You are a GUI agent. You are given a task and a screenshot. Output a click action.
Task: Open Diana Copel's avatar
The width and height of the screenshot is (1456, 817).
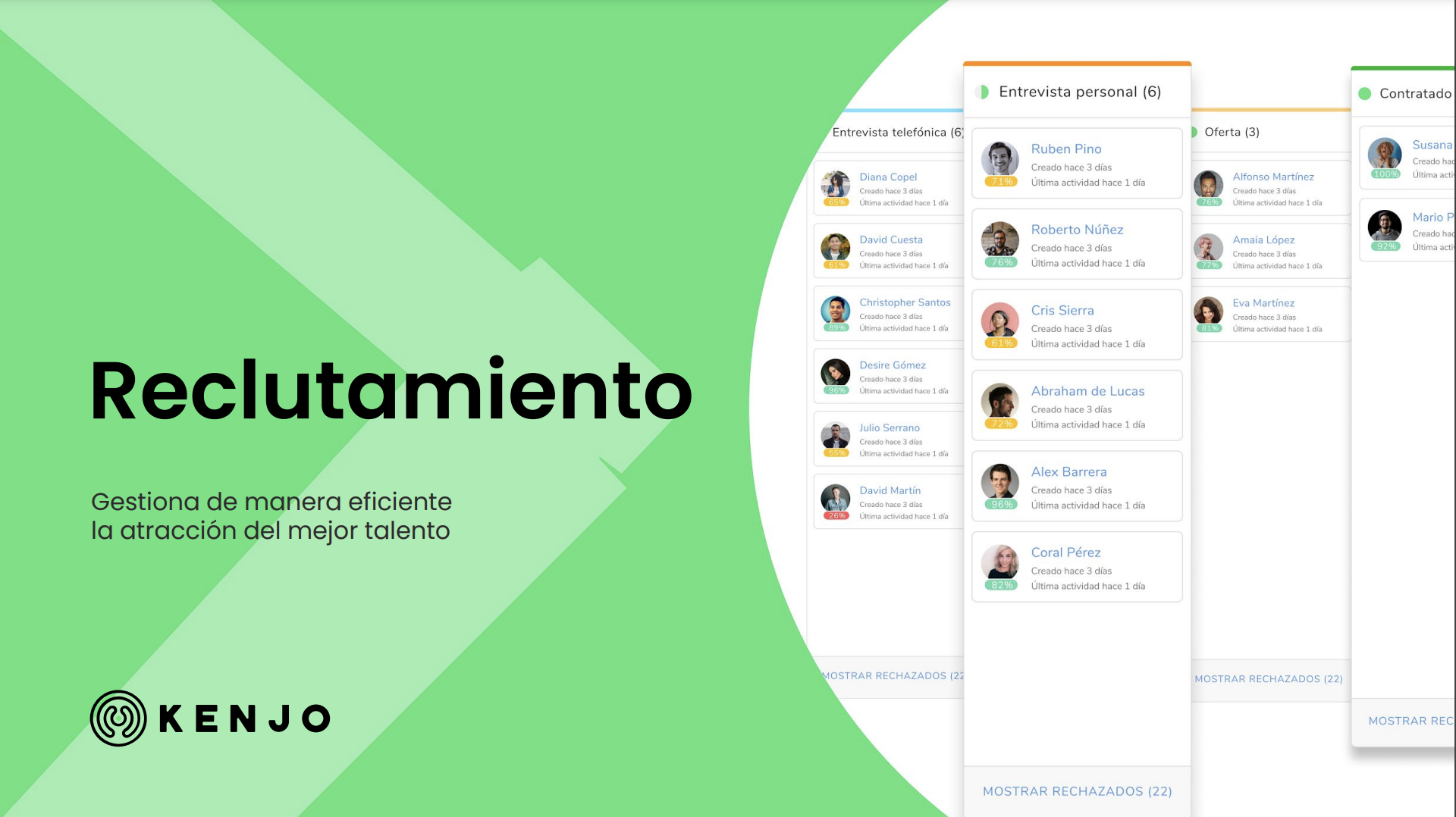[x=836, y=185]
